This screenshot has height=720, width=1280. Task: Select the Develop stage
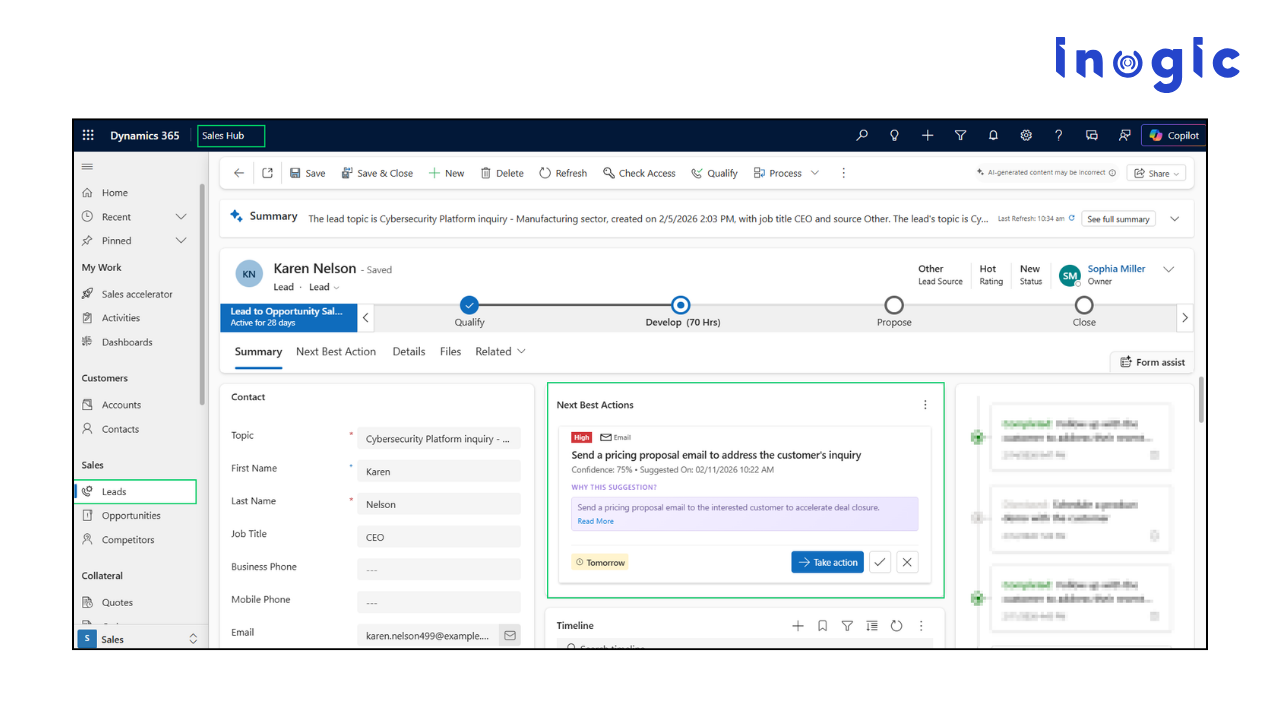pos(681,305)
